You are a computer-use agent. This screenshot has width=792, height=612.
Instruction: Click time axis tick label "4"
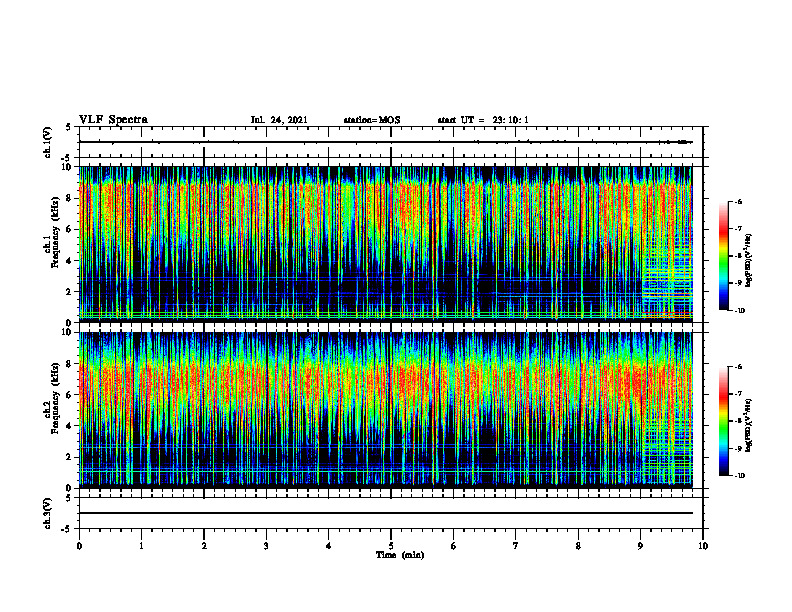(329, 546)
